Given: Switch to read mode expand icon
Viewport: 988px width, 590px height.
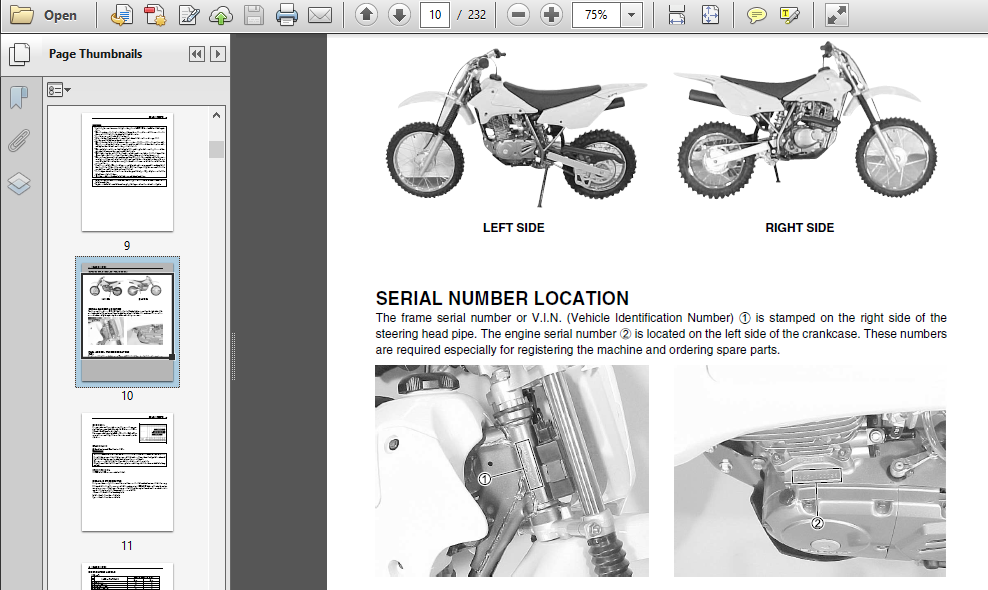Looking at the screenshot, I should click(836, 14).
